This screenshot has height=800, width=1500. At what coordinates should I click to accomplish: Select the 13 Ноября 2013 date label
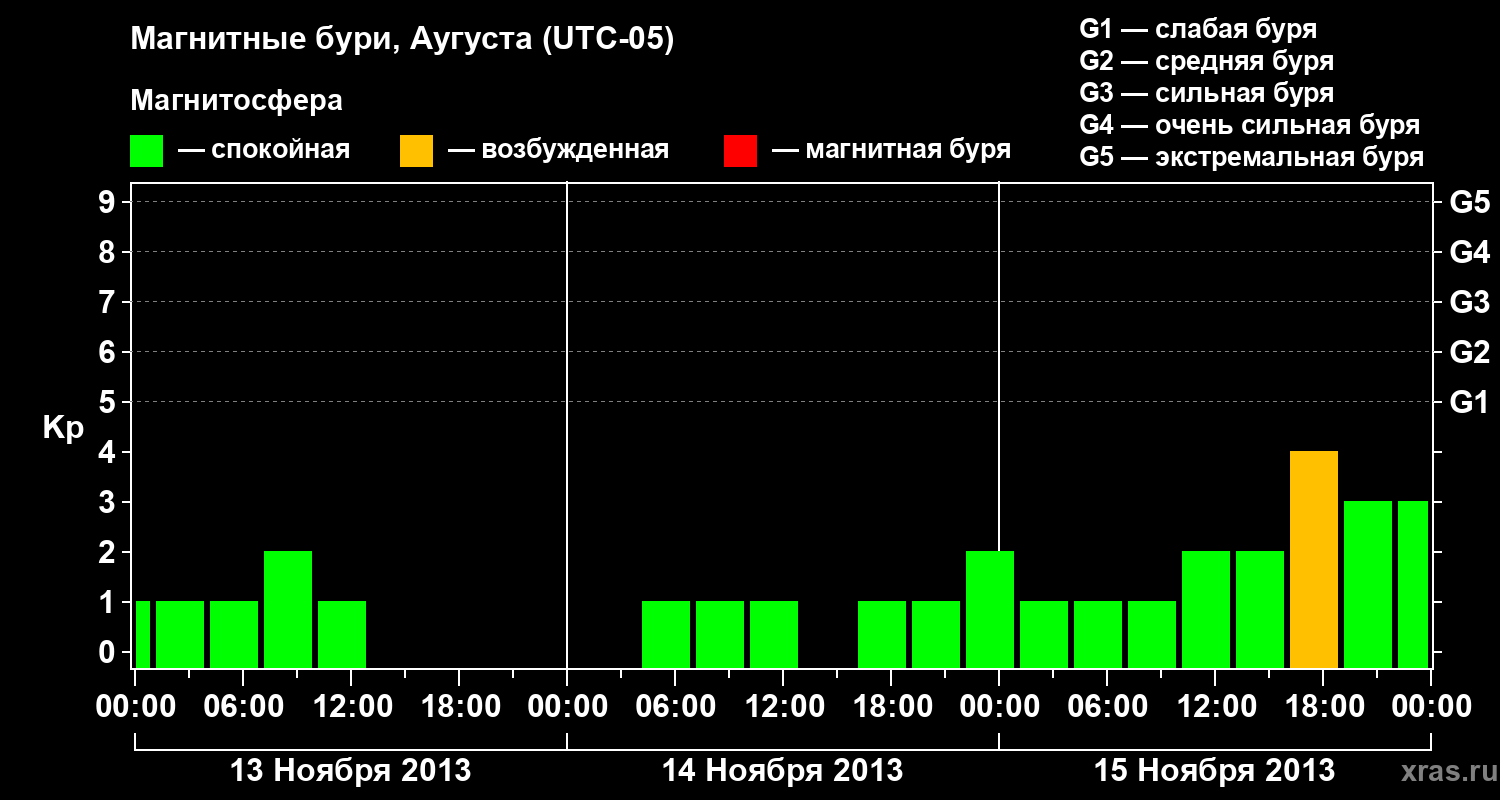(350, 770)
